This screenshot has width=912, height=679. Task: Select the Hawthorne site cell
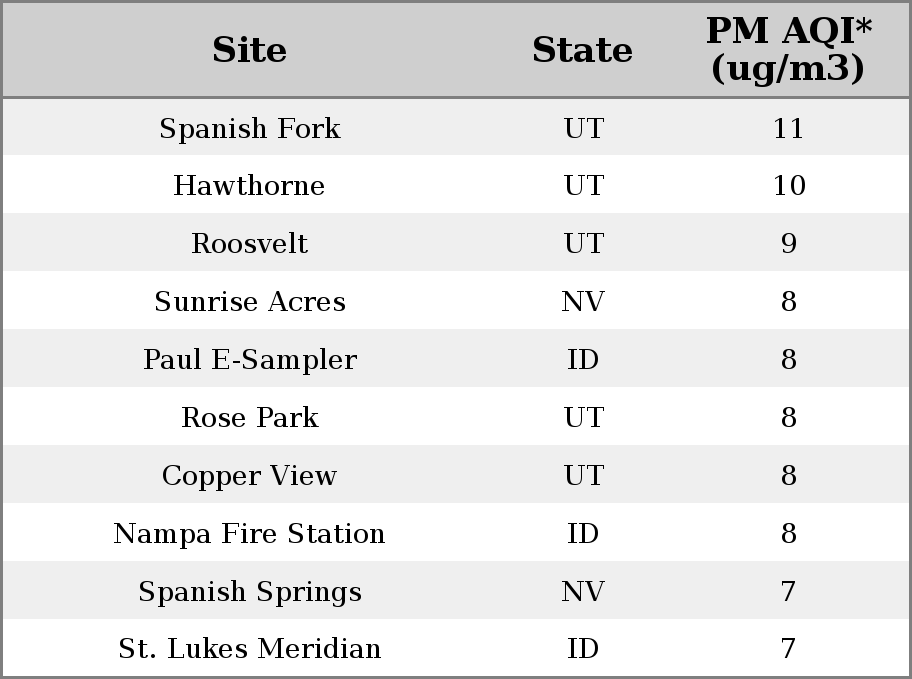point(250,186)
